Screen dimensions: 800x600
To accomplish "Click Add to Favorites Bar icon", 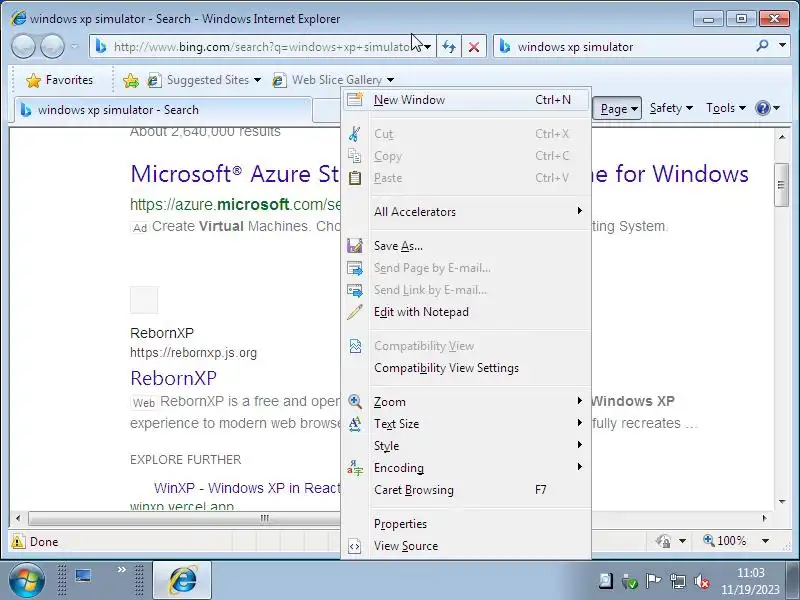I will tap(131, 80).
